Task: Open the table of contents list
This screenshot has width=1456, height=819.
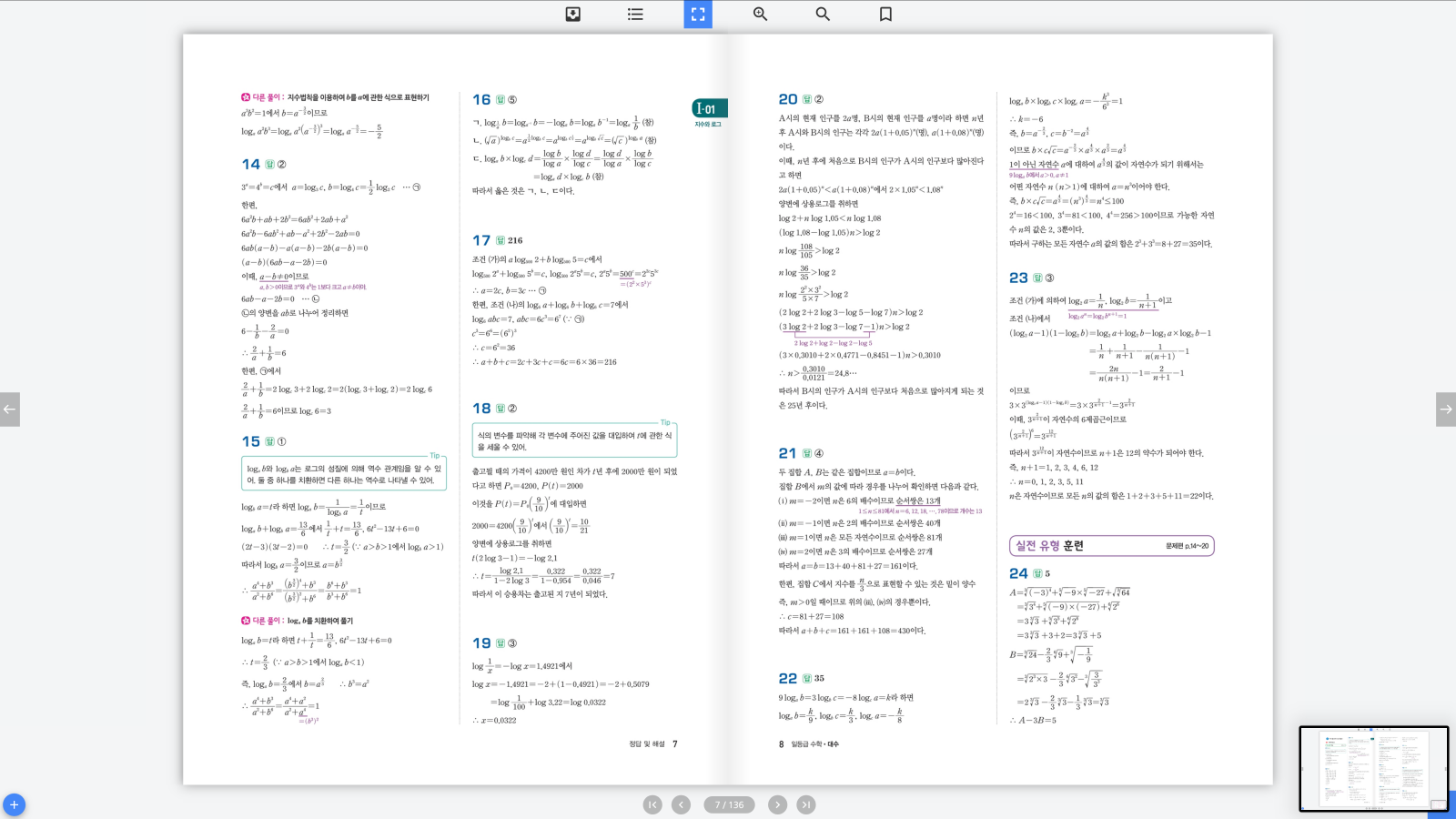Action: click(x=635, y=14)
